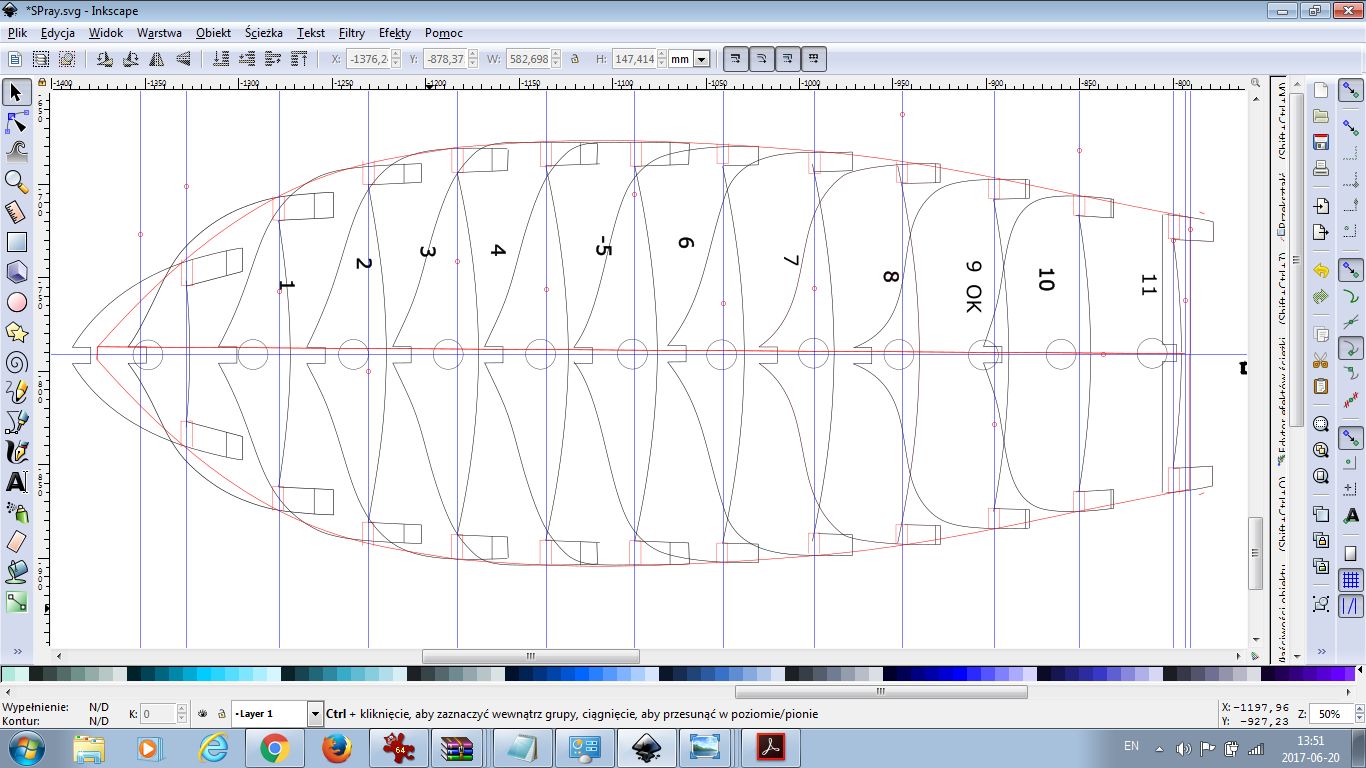Select the Zoom magnifier tool
This screenshot has width=1366, height=768.
point(17,181)
